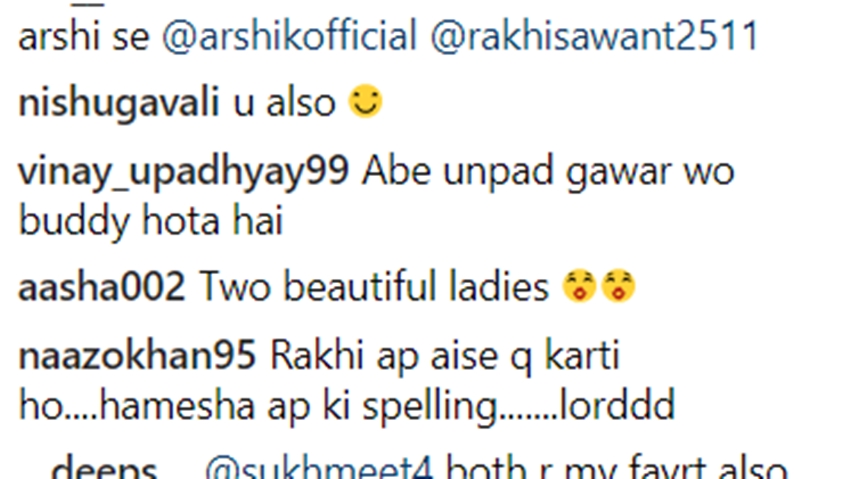This screenshot has width=850, height=479.
Task: Click the word 'lorddd' in naazokhan95's comment
Action: click(x=617, y=405)
